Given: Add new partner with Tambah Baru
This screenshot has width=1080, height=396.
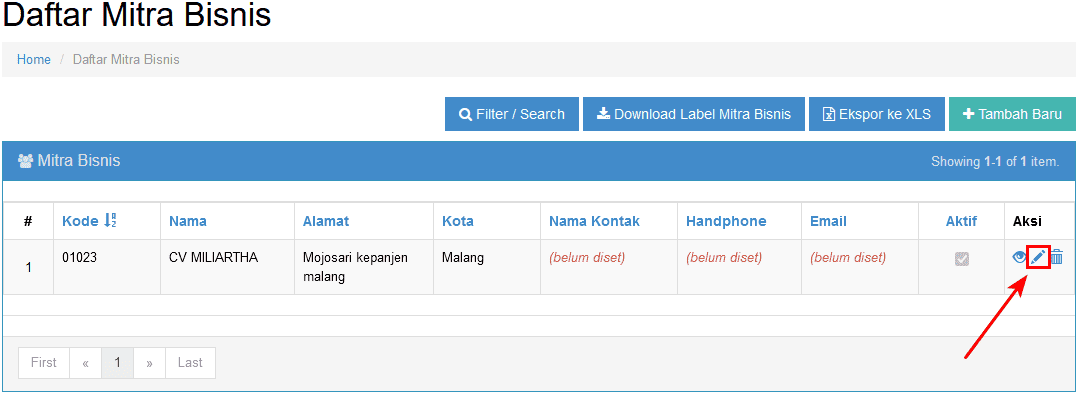Looking at the screenshot, I should [1012, 114].
